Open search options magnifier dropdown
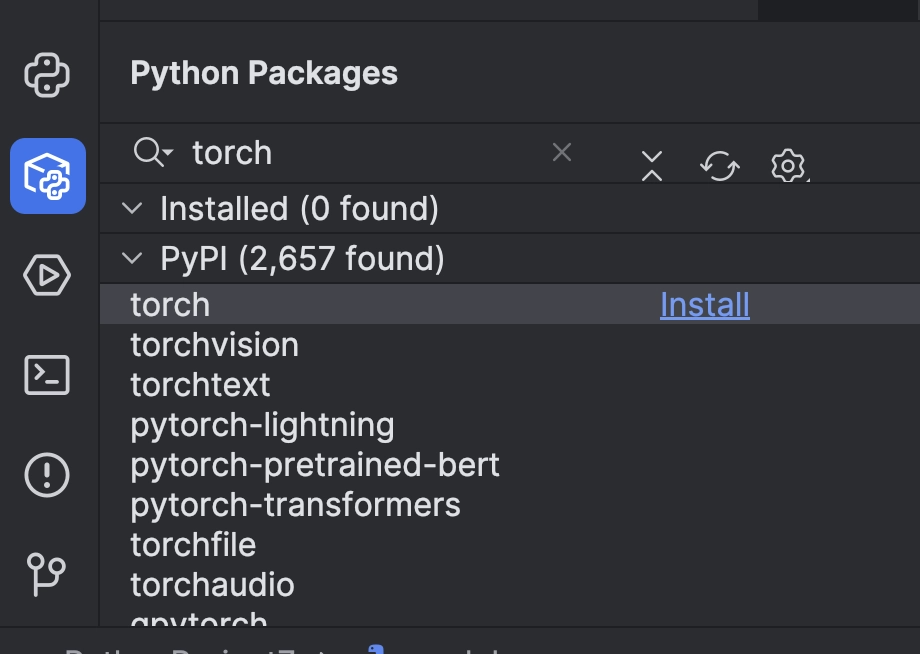This screenshot has height=654, width=920. [153, 152]
